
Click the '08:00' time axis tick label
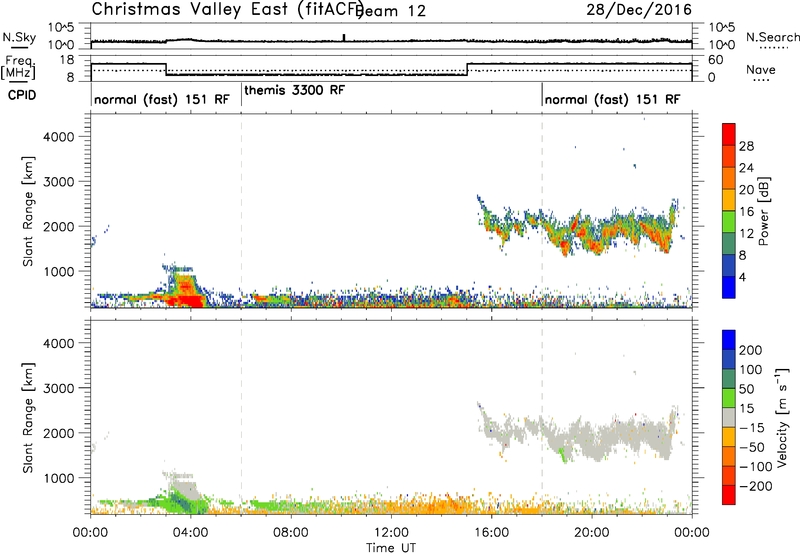tap(291, 533)
